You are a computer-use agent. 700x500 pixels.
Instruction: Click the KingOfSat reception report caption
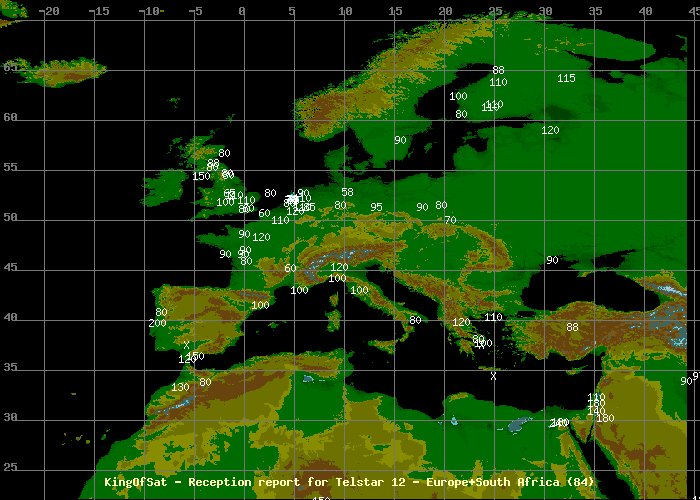[350, 482]
